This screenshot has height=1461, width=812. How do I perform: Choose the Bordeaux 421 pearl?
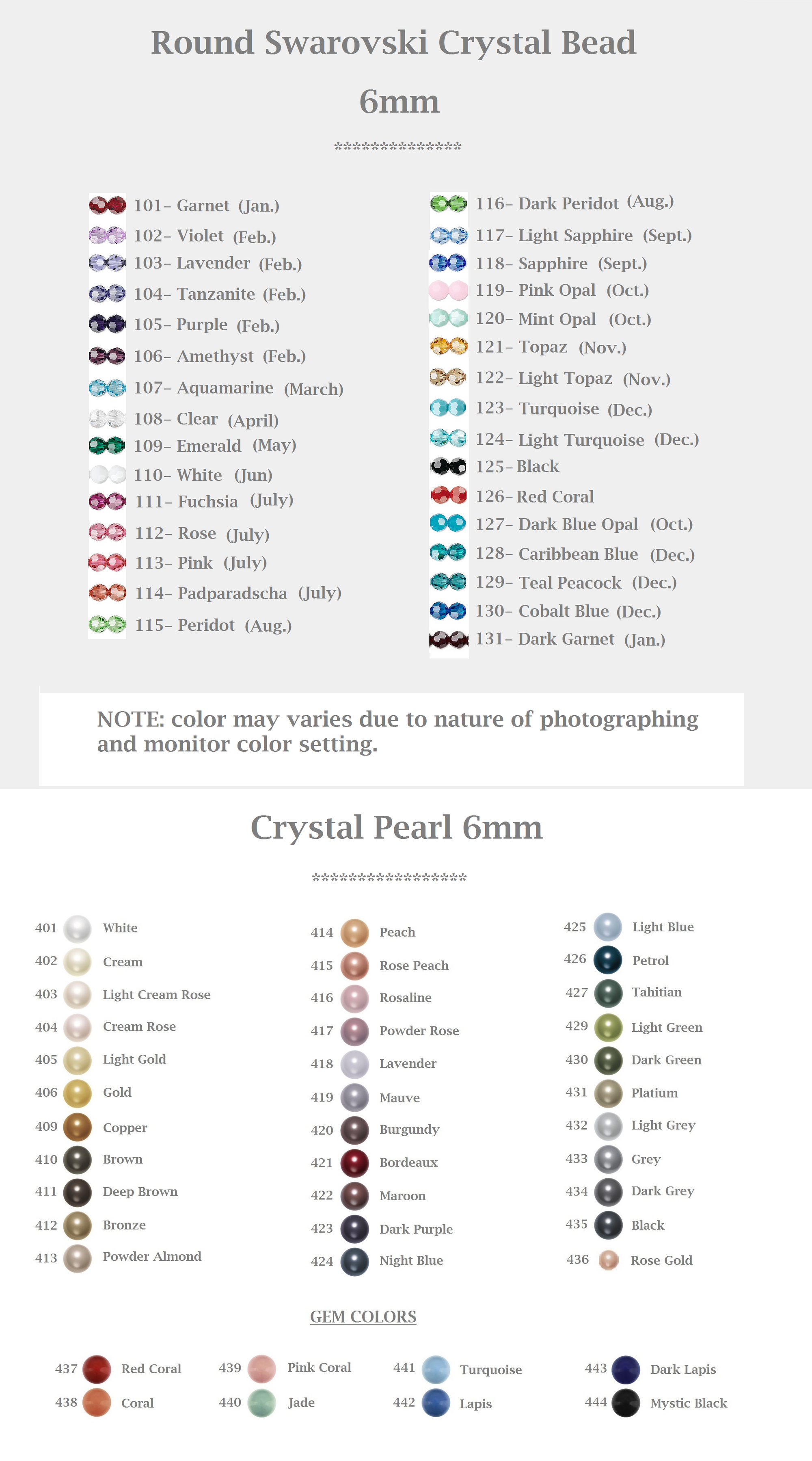354,1162
